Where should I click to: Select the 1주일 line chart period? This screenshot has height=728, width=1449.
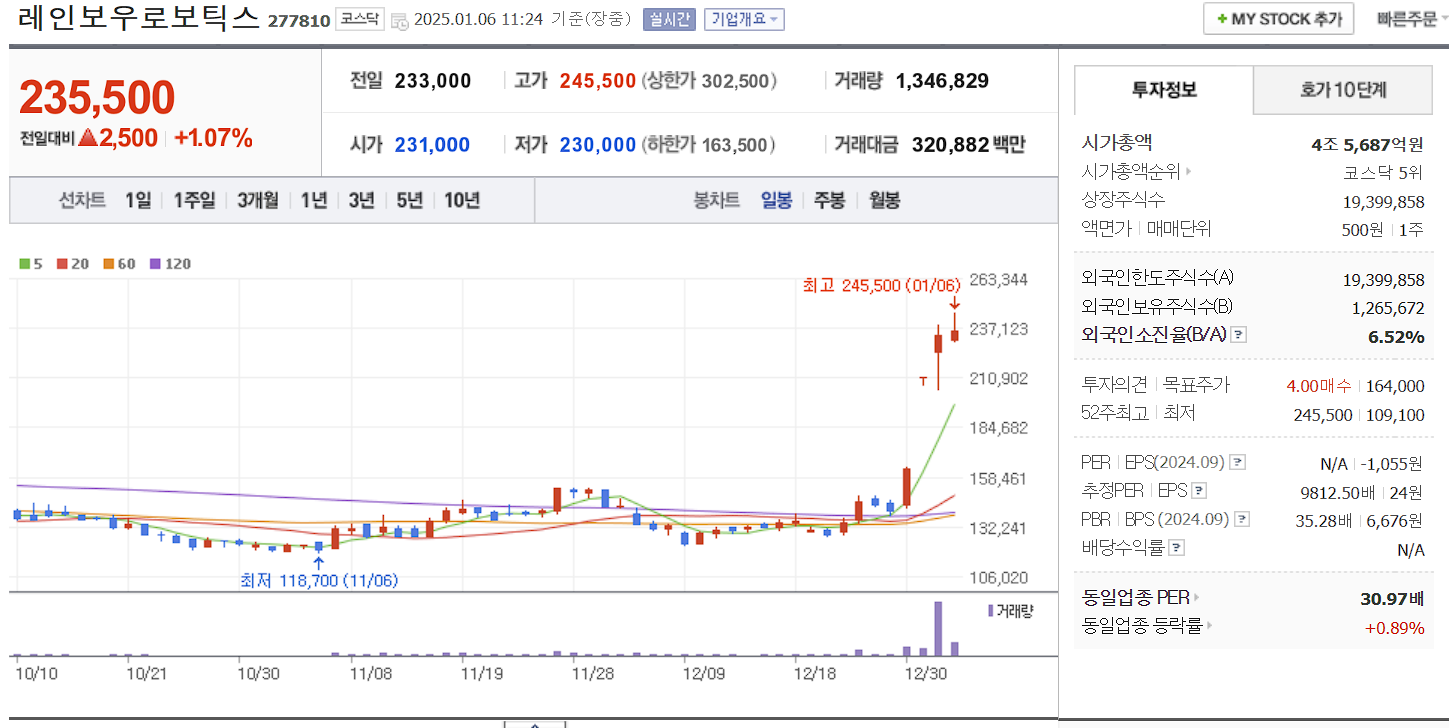tap(194, 201)
